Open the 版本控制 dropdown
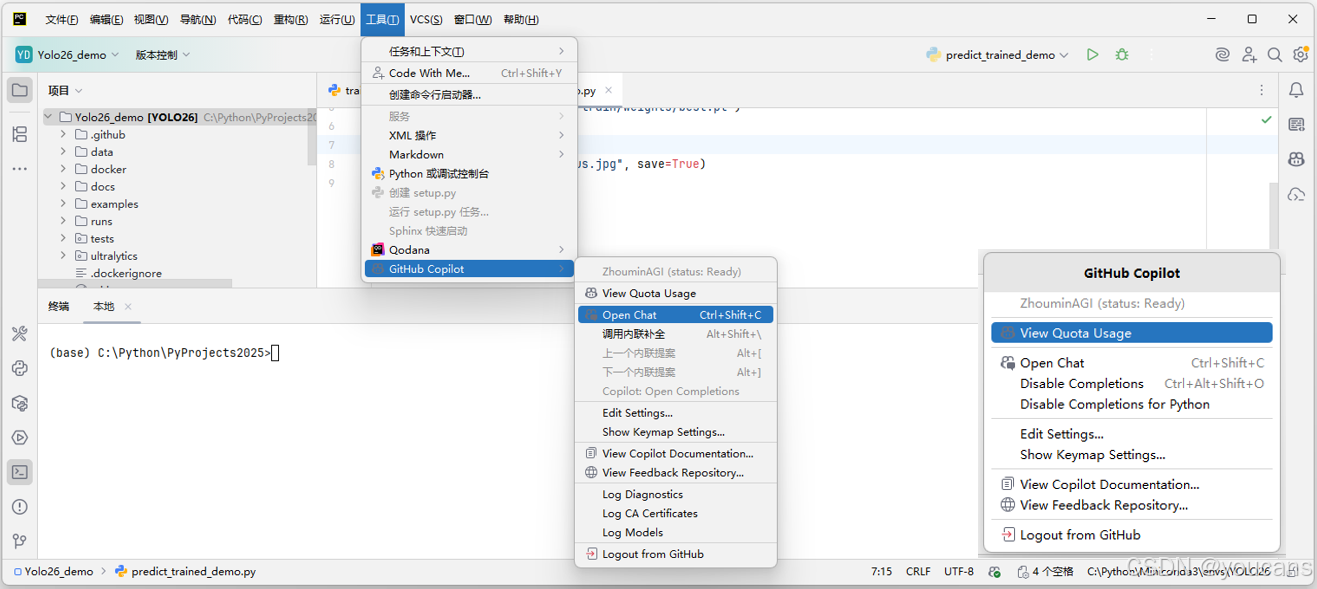 (x=163, y=55)
